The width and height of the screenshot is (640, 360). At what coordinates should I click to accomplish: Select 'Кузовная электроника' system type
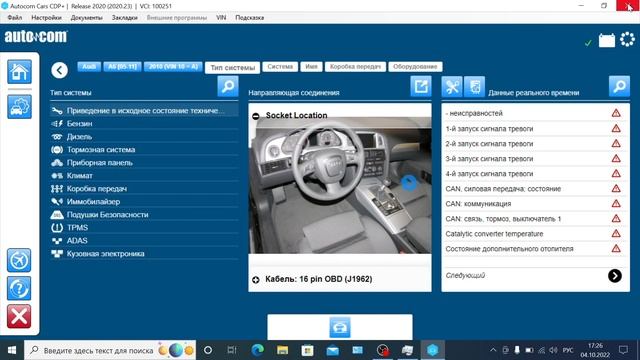tap(144, 253)
